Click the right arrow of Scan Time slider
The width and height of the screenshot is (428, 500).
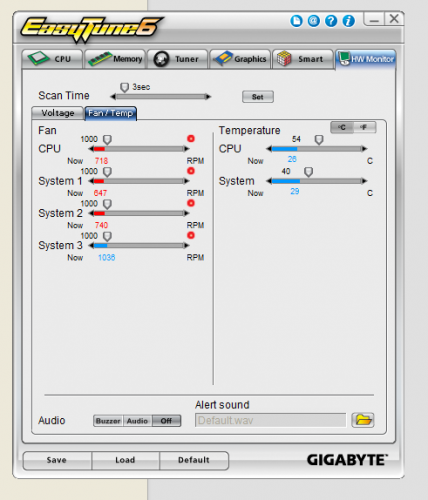208,97
